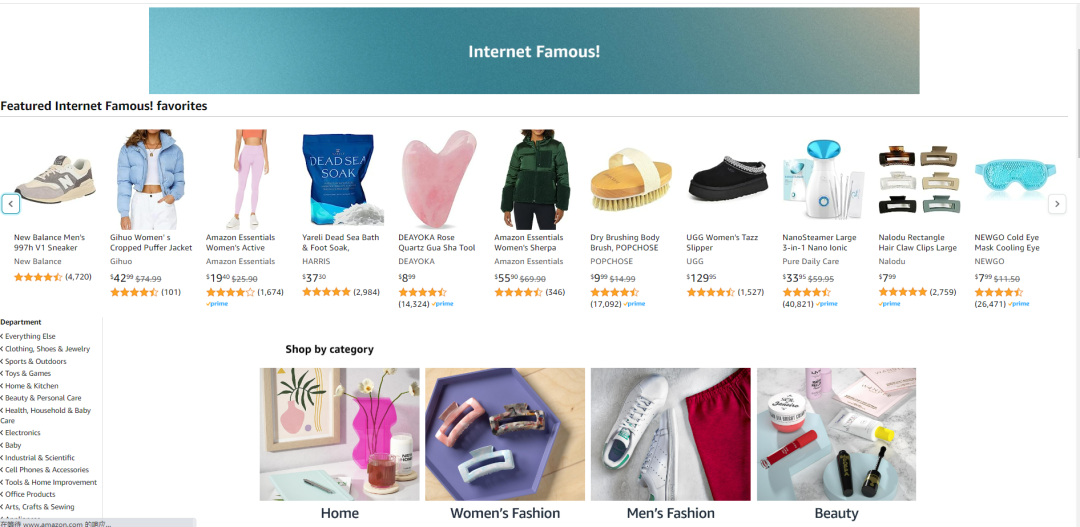Click the NanoSteamer product image
Viewport: 1080px width, 527px height.
819,179
